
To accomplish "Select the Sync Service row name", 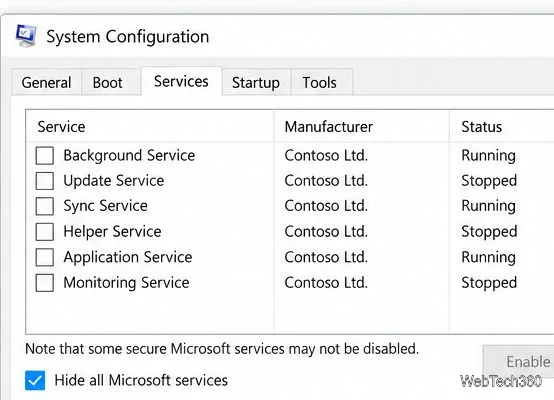I will [x=105, y=206].
